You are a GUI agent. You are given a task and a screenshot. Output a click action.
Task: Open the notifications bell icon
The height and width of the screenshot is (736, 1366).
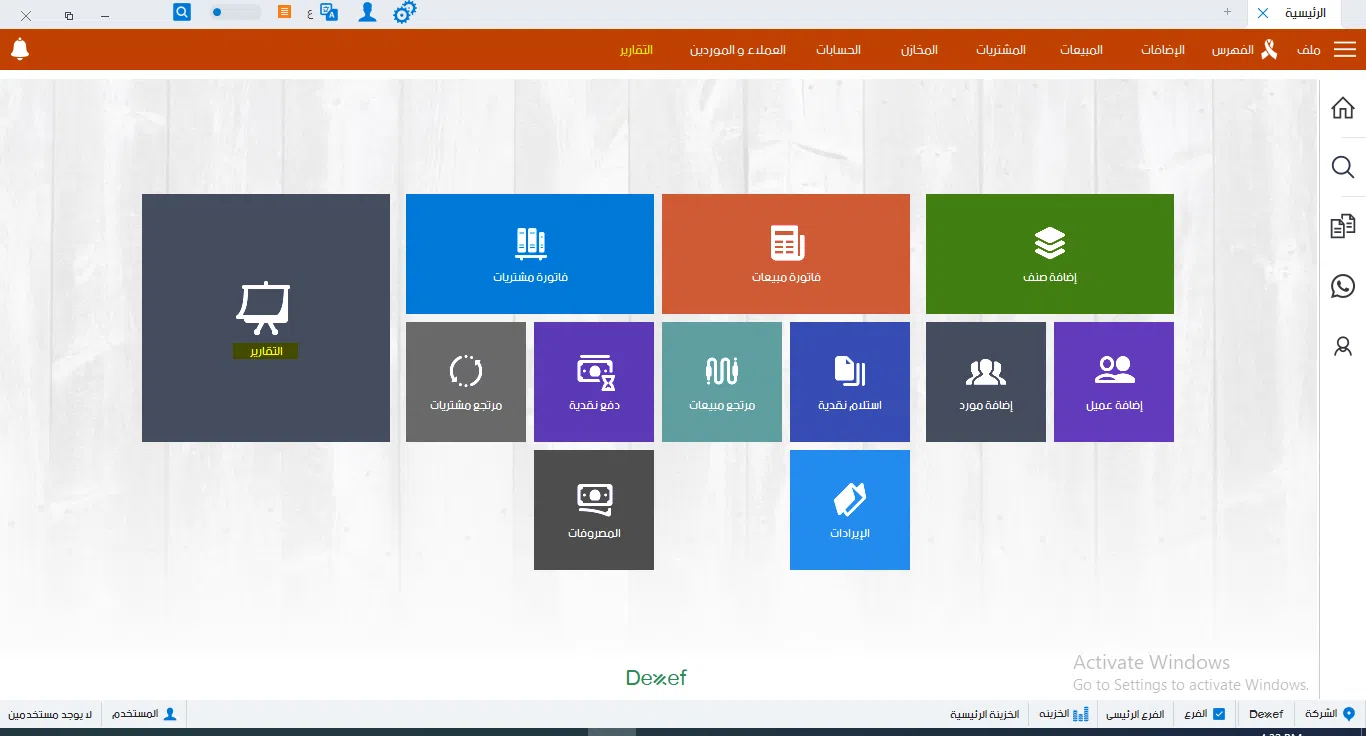(x=20, y=49)
